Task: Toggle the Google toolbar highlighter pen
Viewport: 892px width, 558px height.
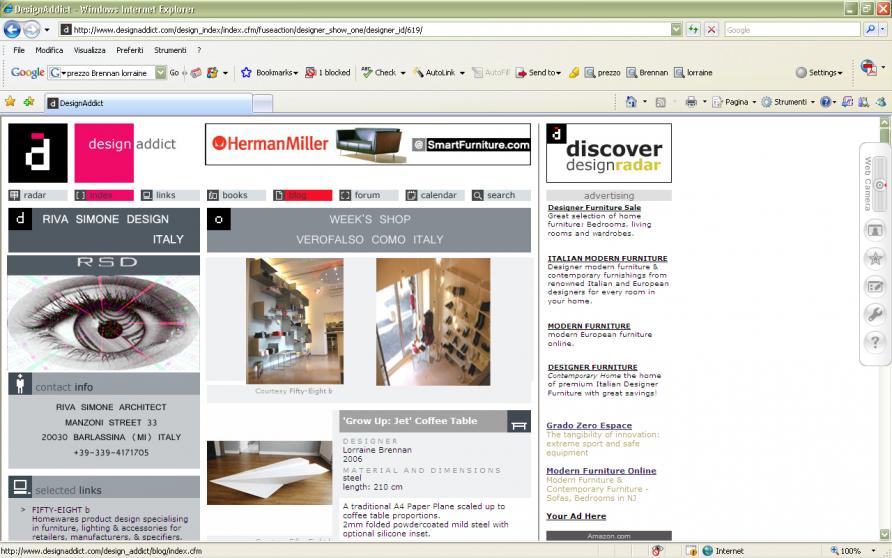Action: point(574,72)
